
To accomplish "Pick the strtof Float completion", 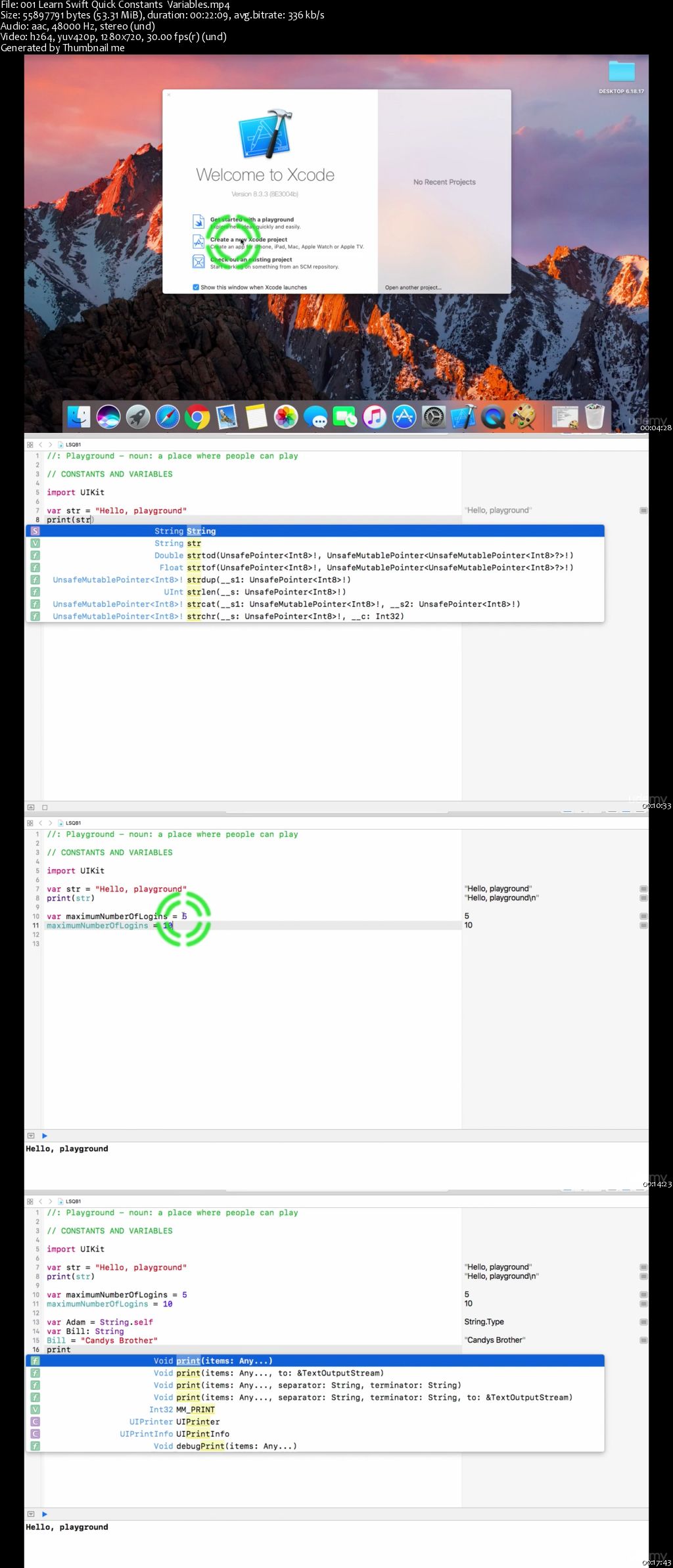I will coord(315,568).
